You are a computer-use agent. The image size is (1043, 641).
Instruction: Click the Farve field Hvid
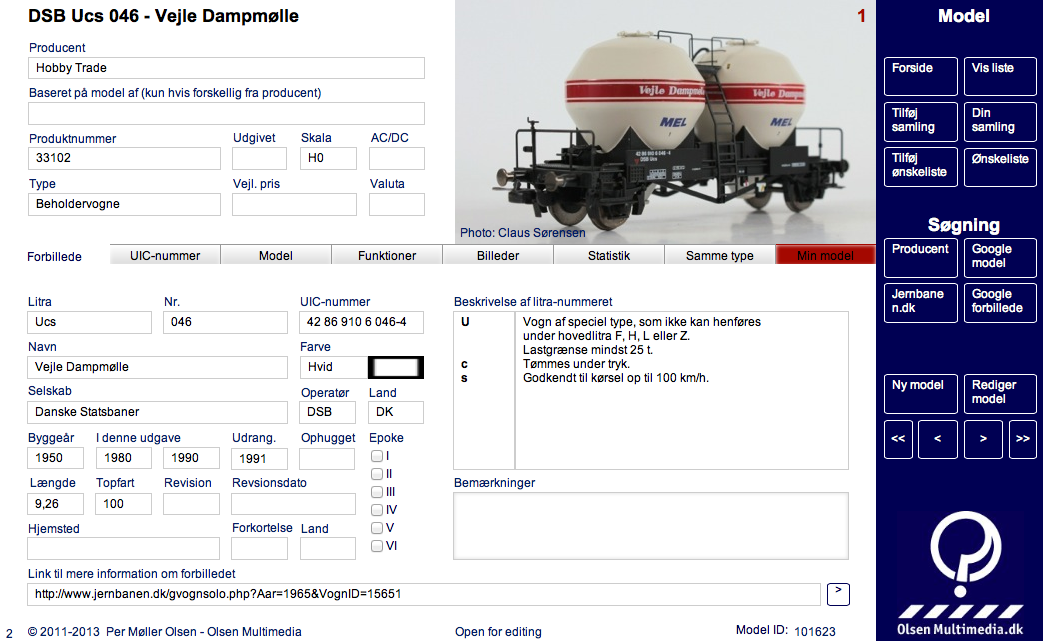coord(334,367)
